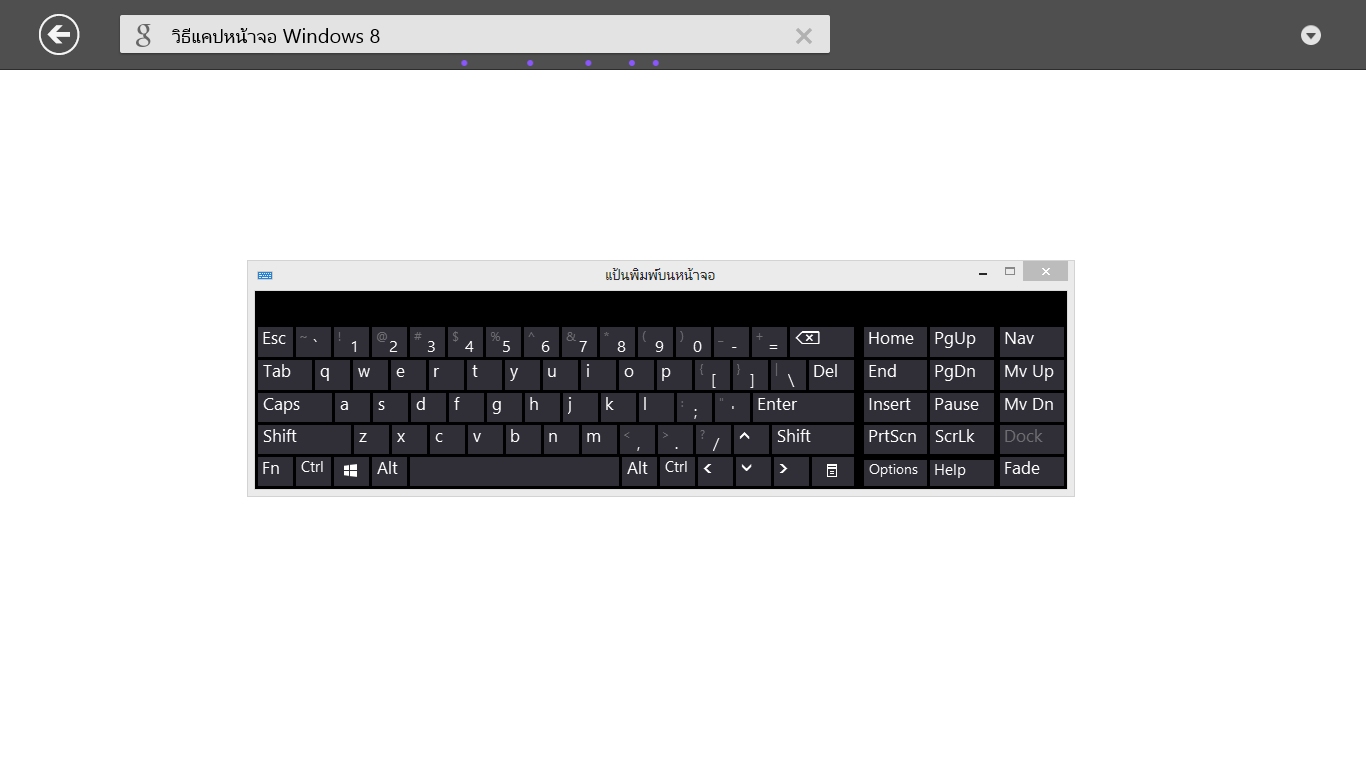Toggle the Fn key

click(275, 471)
